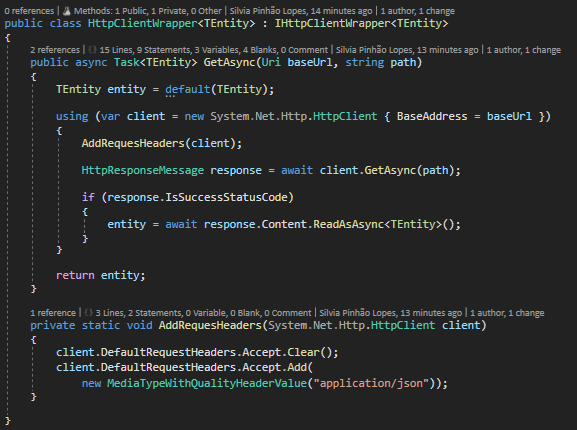Viewport: 577px width, 430px height.
Task: Click the 'private' keyword
Action: pyautogui.click(x=53, y=326)
